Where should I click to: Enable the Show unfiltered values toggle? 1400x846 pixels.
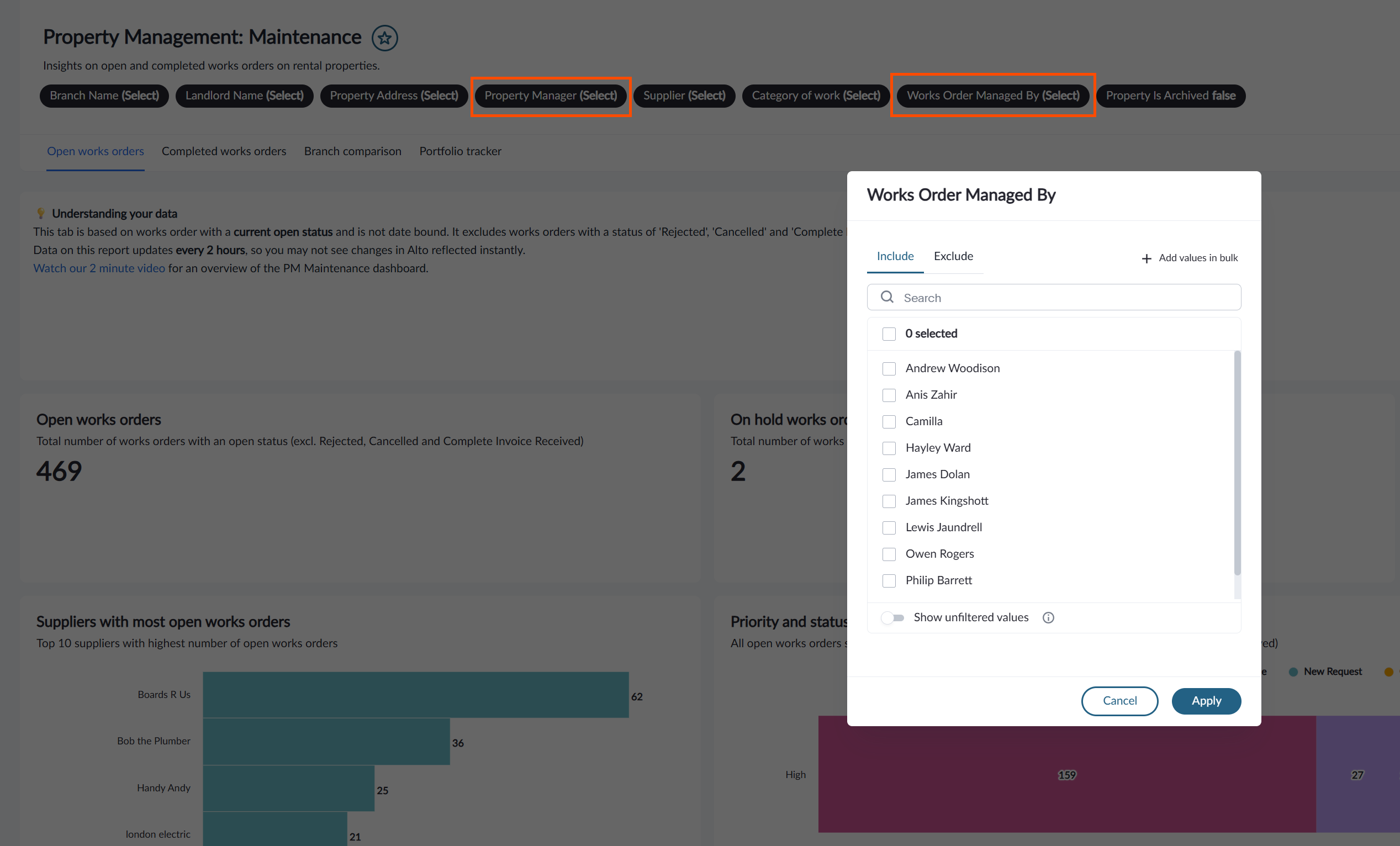point(892,617)
